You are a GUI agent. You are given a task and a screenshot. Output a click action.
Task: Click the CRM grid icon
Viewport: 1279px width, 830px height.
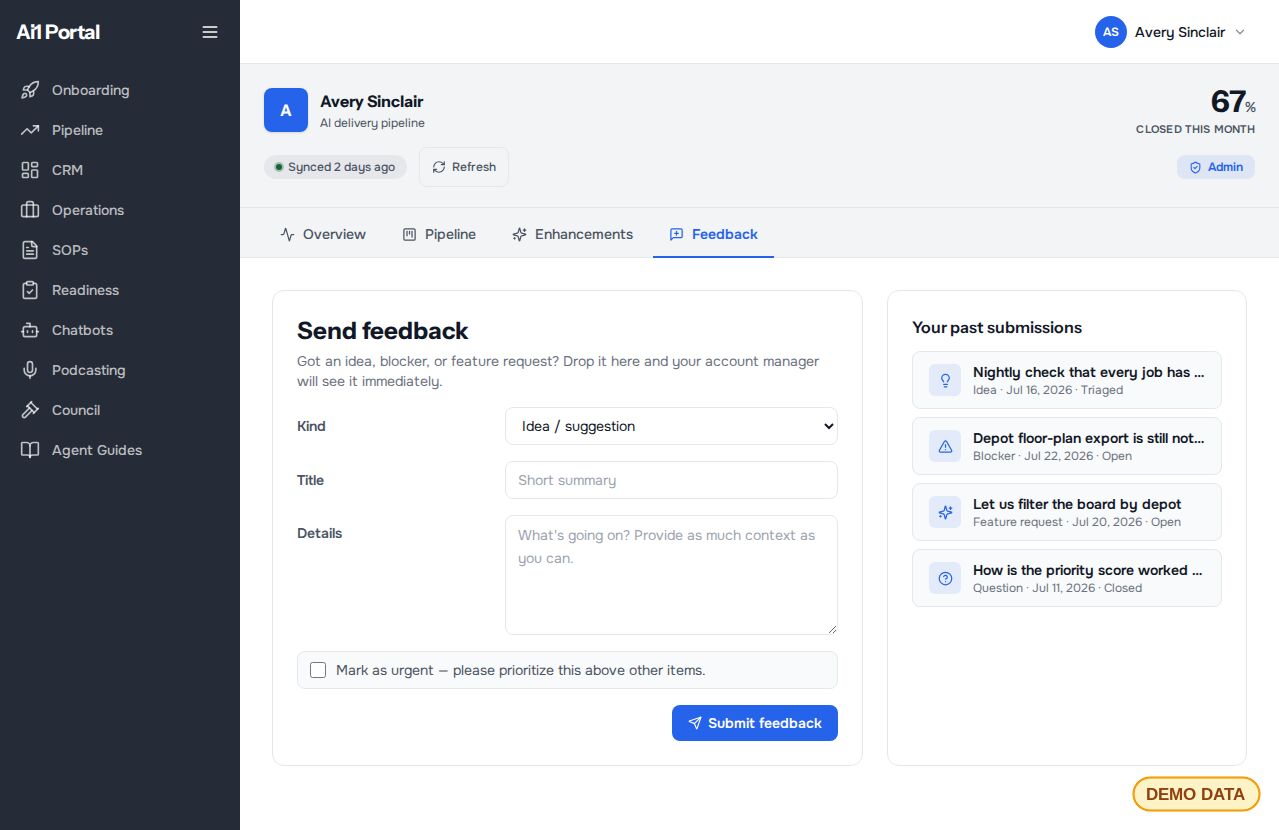pos(30,170)
